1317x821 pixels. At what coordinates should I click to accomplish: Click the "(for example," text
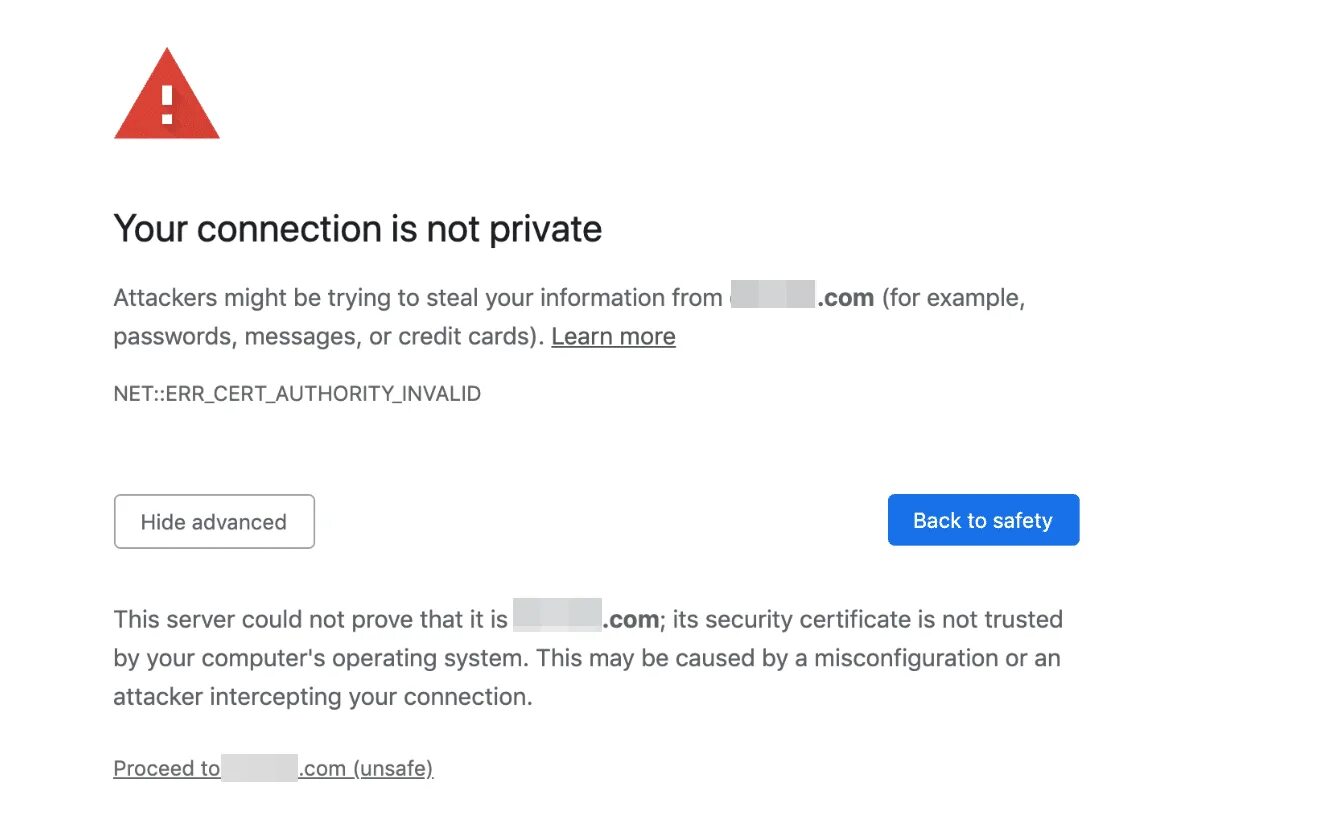(x=952, y=298)
